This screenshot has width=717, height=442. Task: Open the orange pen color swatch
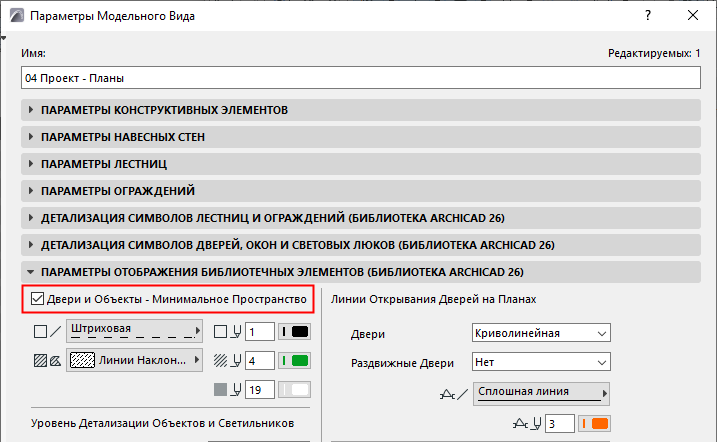click(594, 424)
